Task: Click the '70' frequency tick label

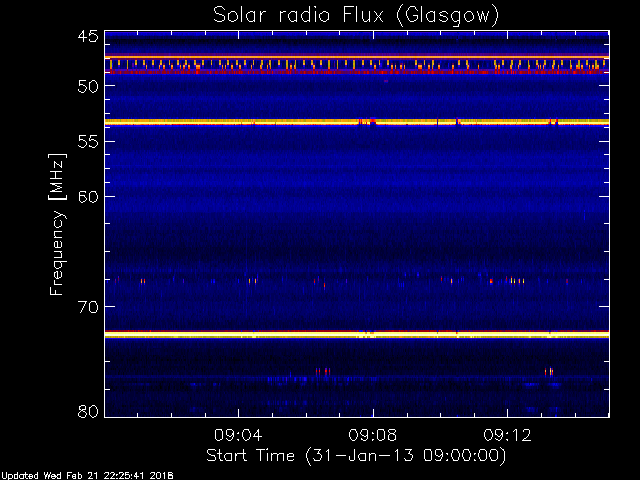Action: (x=88, y=307)
